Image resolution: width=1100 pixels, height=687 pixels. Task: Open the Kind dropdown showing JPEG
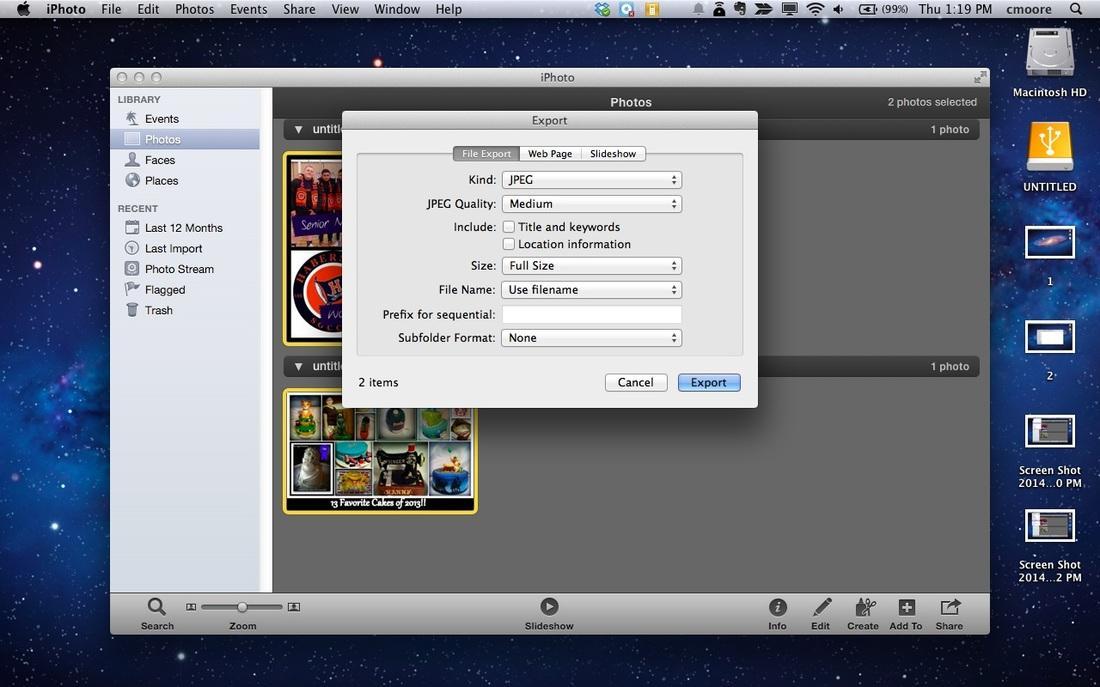591,180
